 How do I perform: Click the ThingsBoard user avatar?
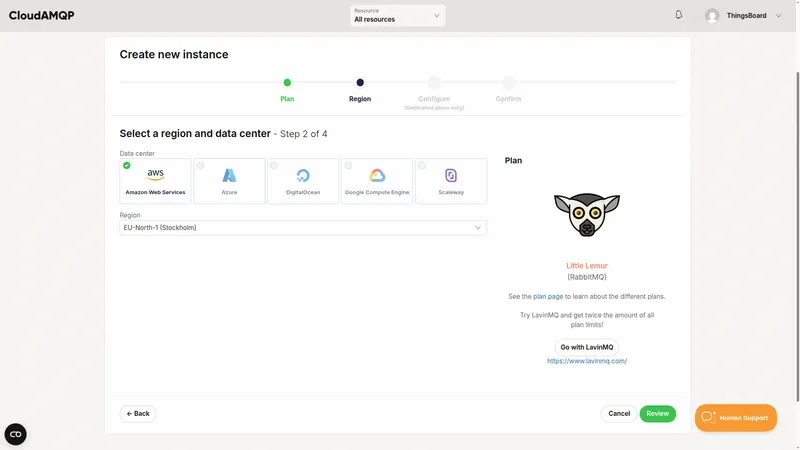coord(712,16)
